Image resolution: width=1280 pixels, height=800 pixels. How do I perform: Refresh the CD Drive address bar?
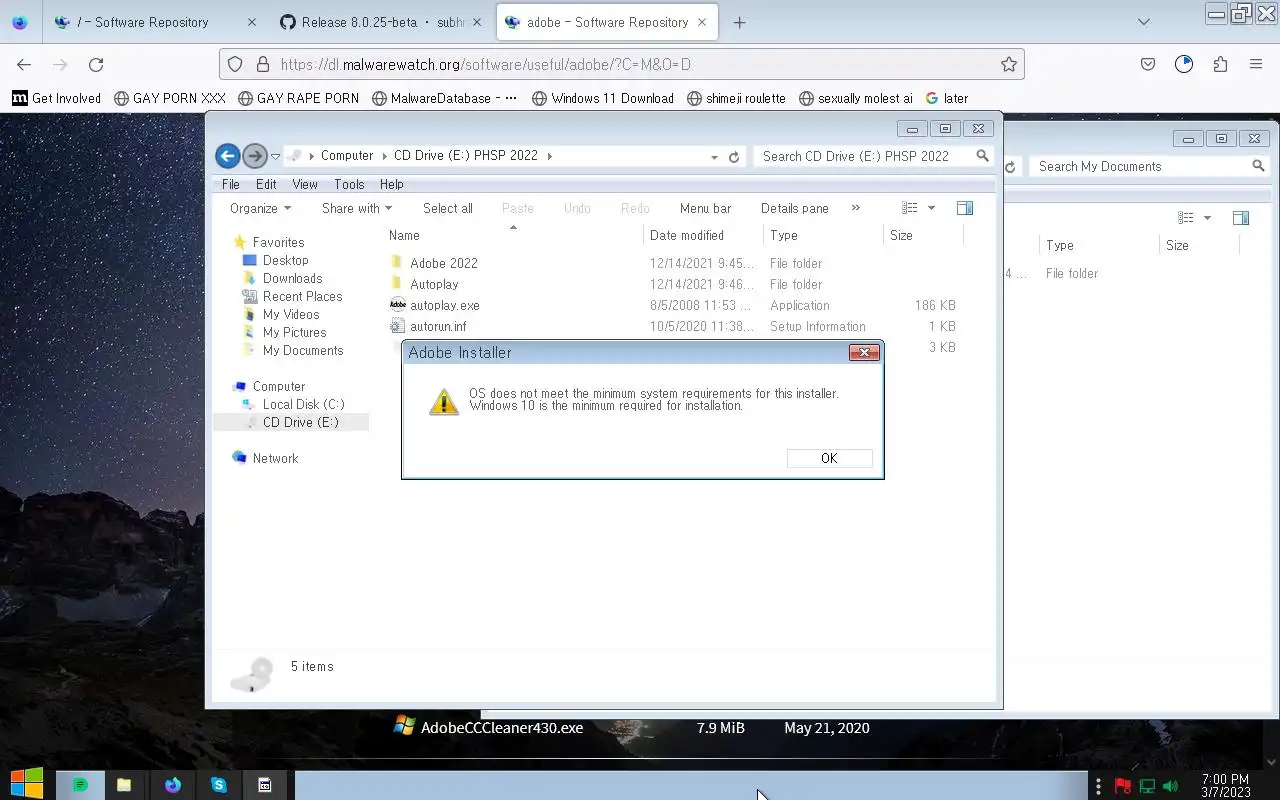pyautogui.click(x=734, y=157)
